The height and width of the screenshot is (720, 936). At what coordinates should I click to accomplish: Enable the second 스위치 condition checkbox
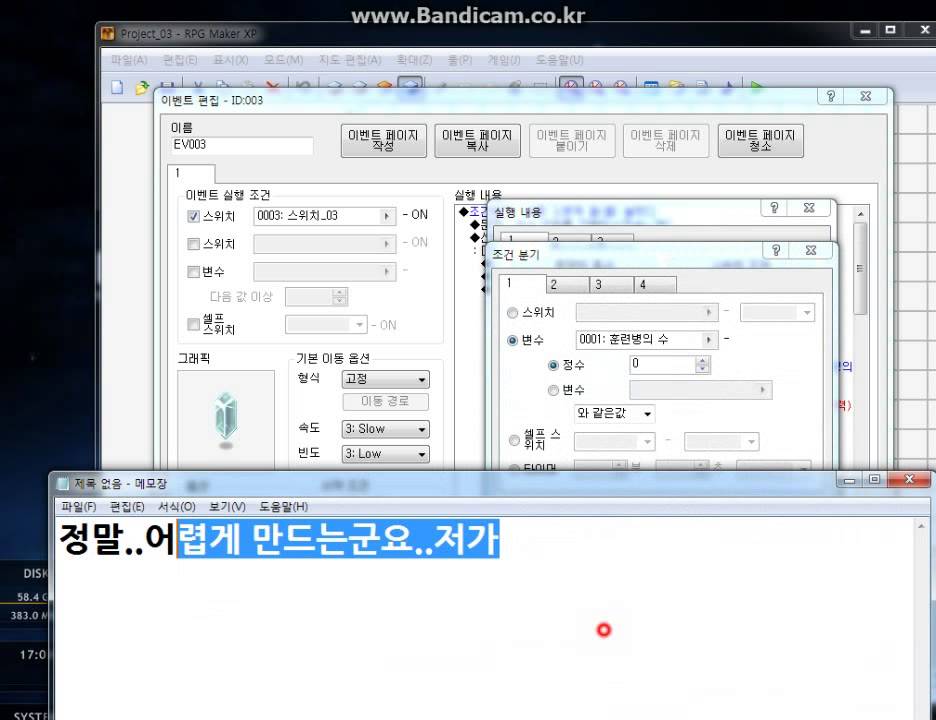[x=193, y=244]
